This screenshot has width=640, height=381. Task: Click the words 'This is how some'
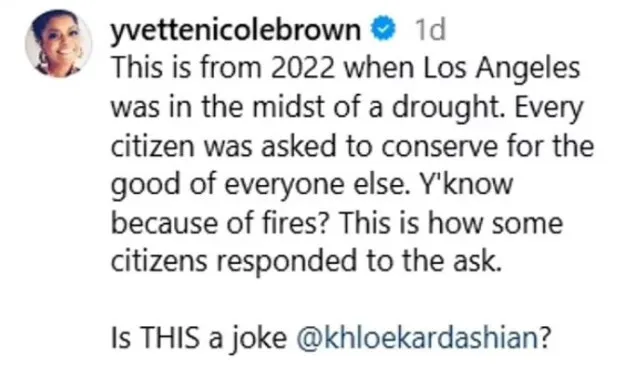pos(451,223)
